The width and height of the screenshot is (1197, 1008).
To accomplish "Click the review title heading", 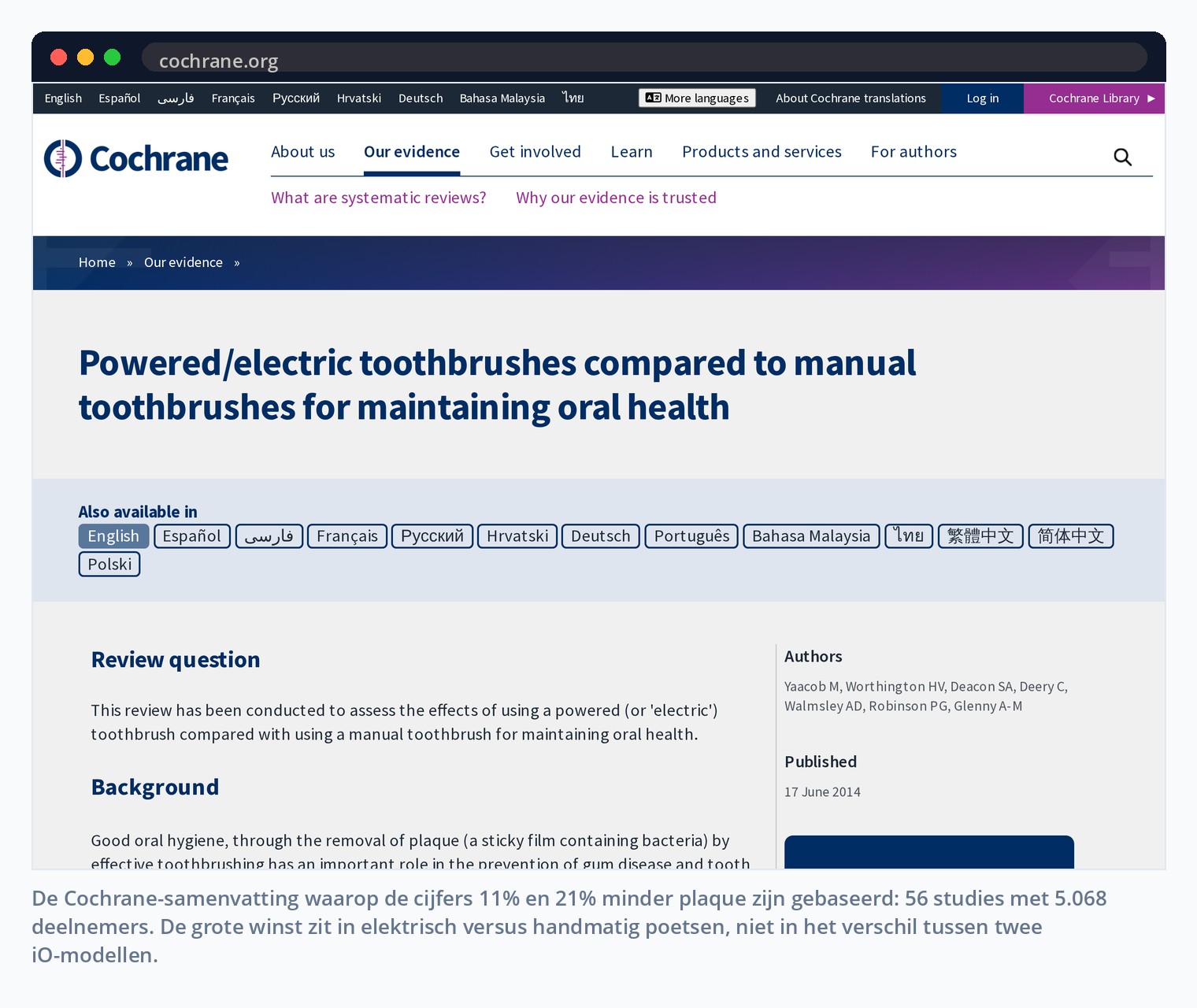I will pyautogui.click(x=497, y=385).
